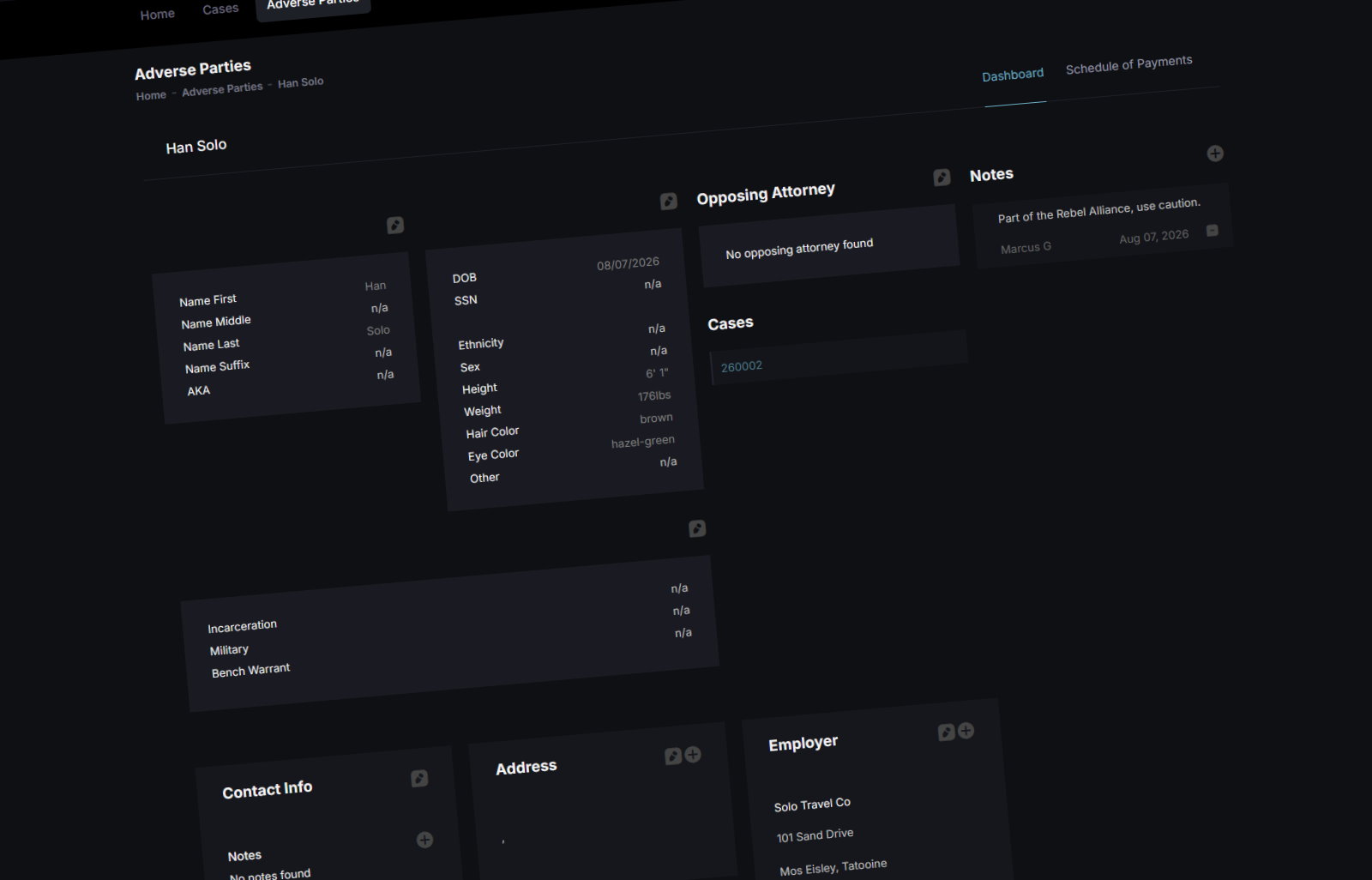Select the Name Middle label
This screenshot has height=880, width=1372.
216,322
